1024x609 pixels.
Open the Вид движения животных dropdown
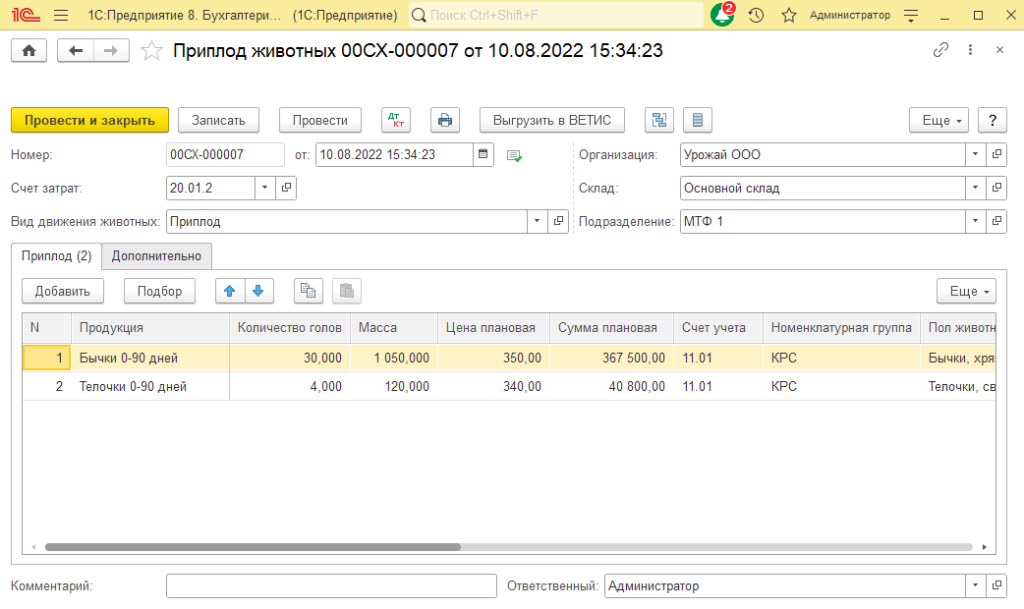click(x=537, y=221)
